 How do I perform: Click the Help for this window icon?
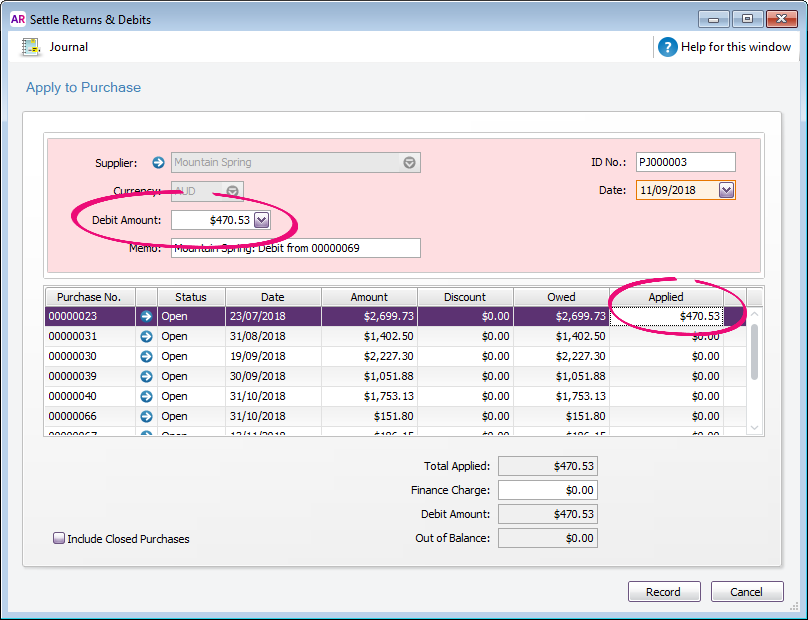click(x=668, y=47)
